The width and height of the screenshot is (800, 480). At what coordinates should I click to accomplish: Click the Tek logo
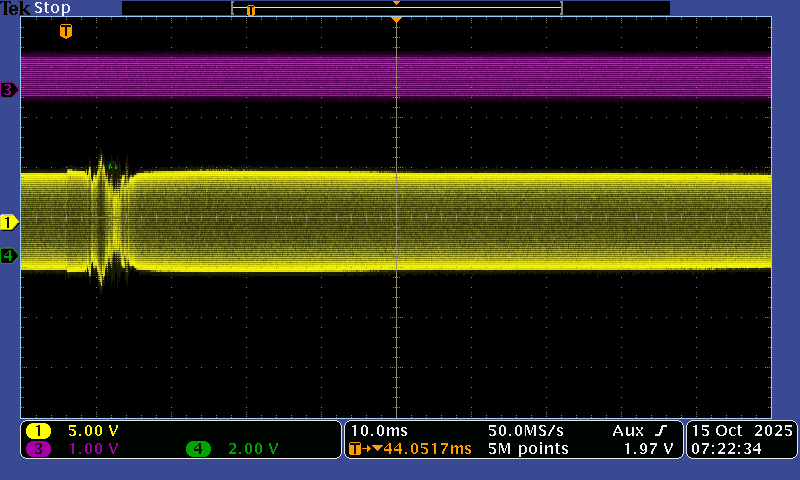click(16, 8)
